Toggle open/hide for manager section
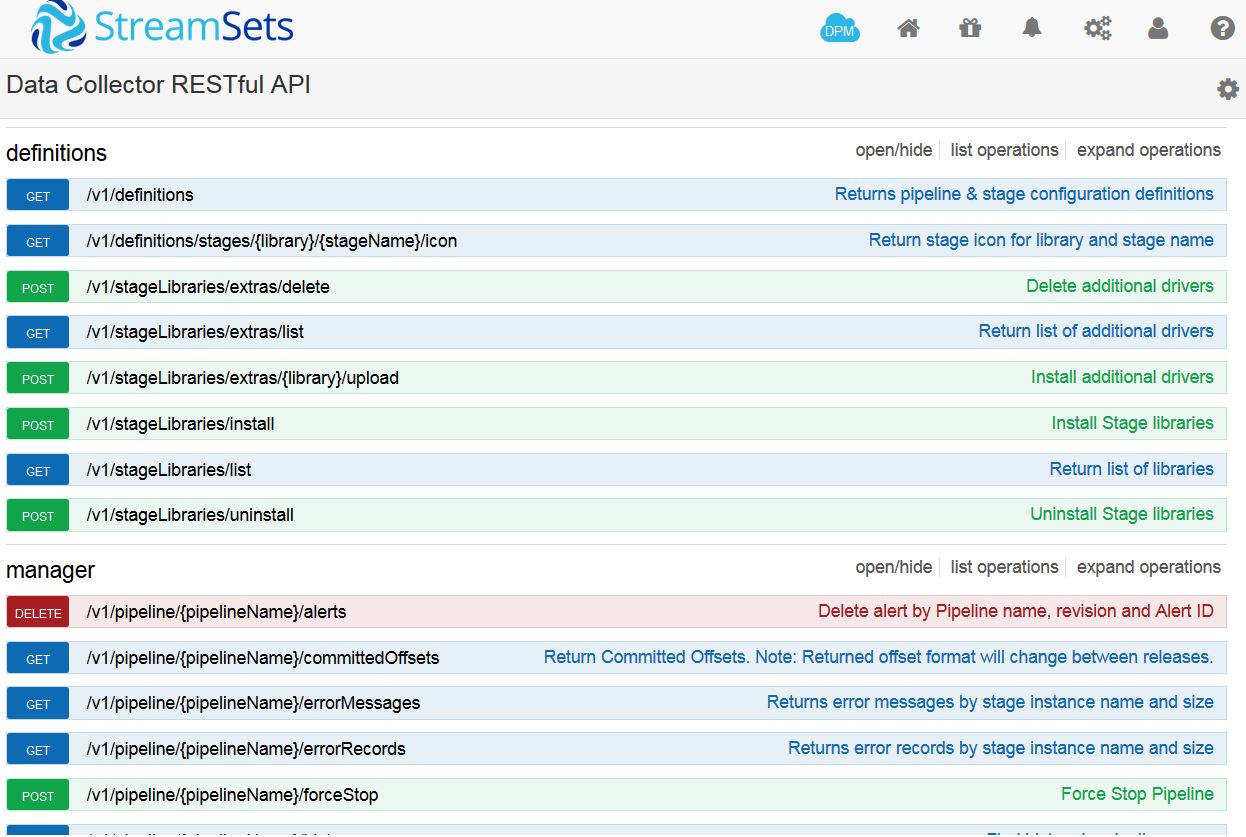The width and height of the screenshot is (1246, 837). pos(893,567)
